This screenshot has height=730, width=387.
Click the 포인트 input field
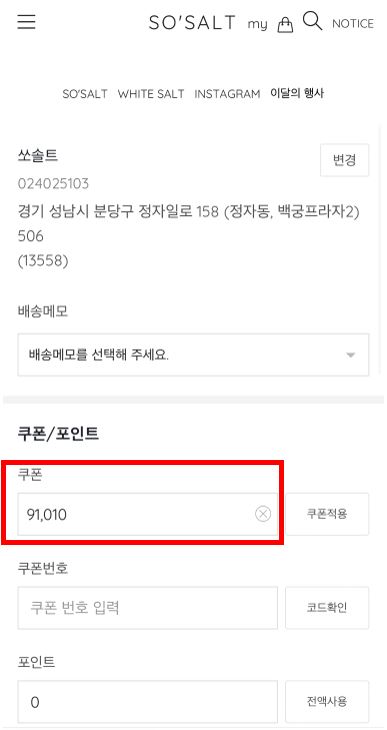[148, 701]
